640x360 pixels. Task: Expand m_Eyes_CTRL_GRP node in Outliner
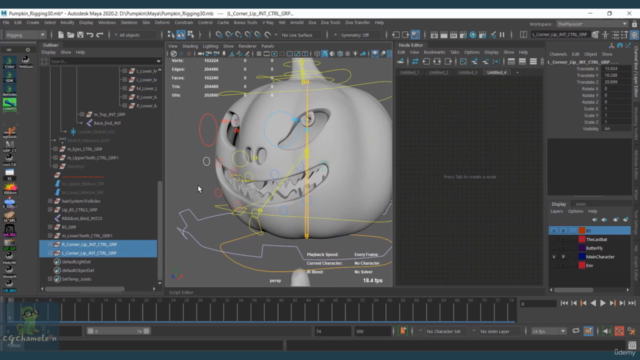point(55,149)
